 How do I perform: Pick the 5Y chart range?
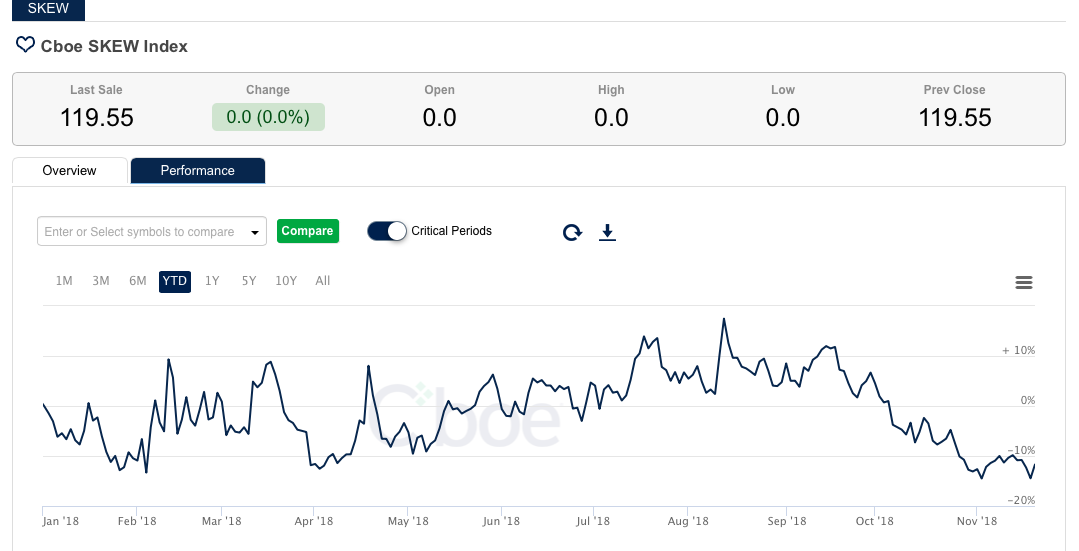coord(249,281)
